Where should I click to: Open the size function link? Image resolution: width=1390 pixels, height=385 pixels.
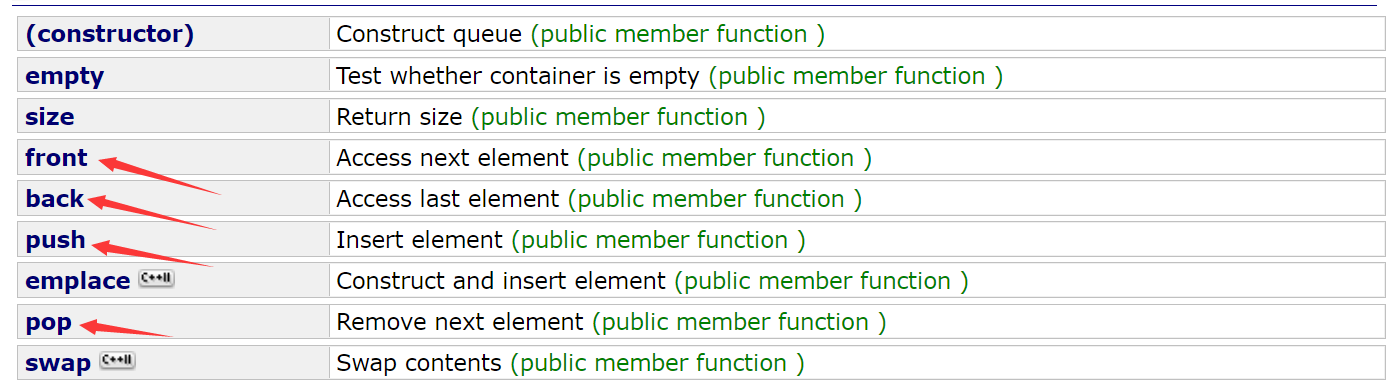point(50,117)
